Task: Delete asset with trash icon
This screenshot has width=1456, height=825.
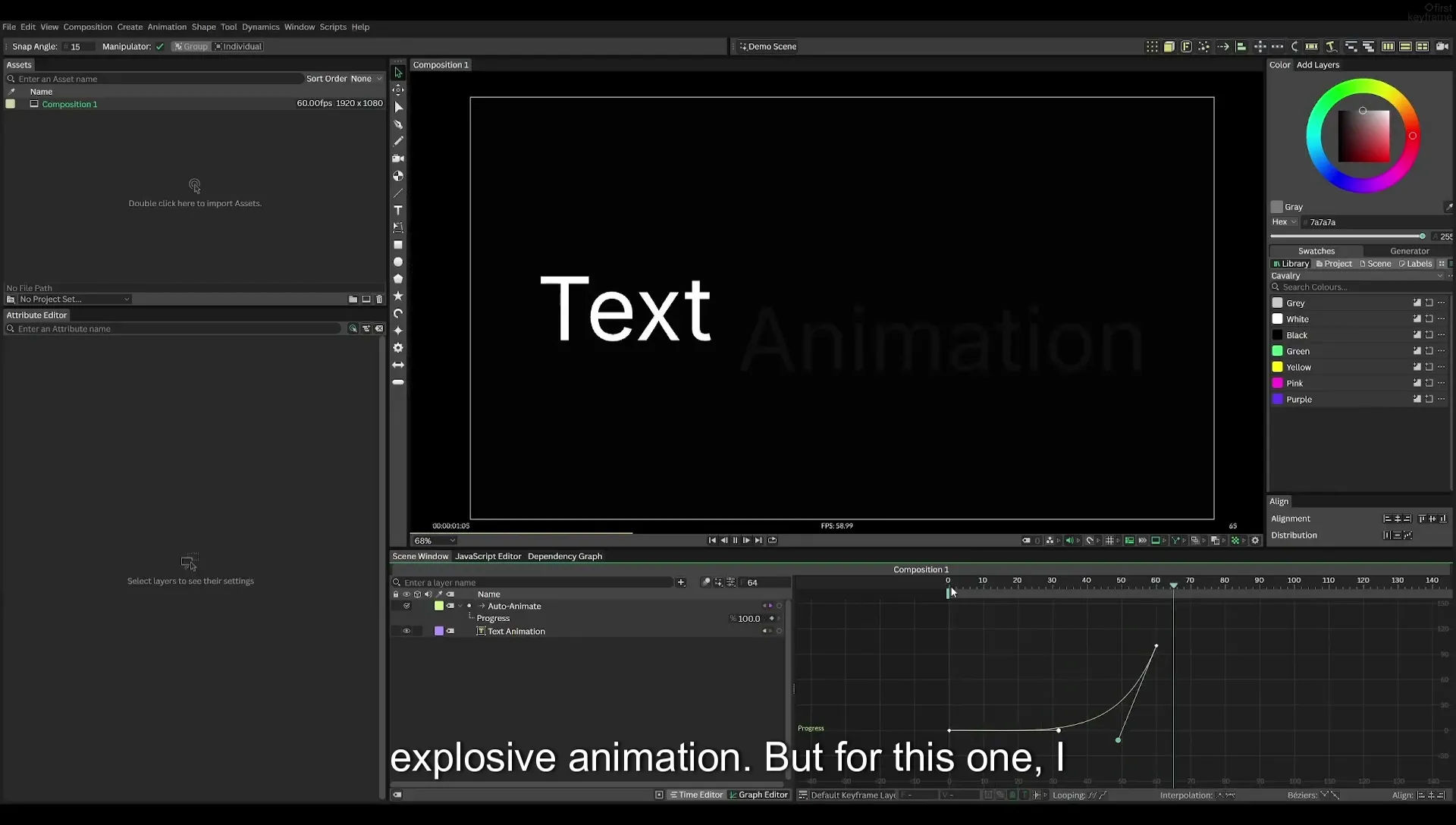Action: tap(379, 300)
